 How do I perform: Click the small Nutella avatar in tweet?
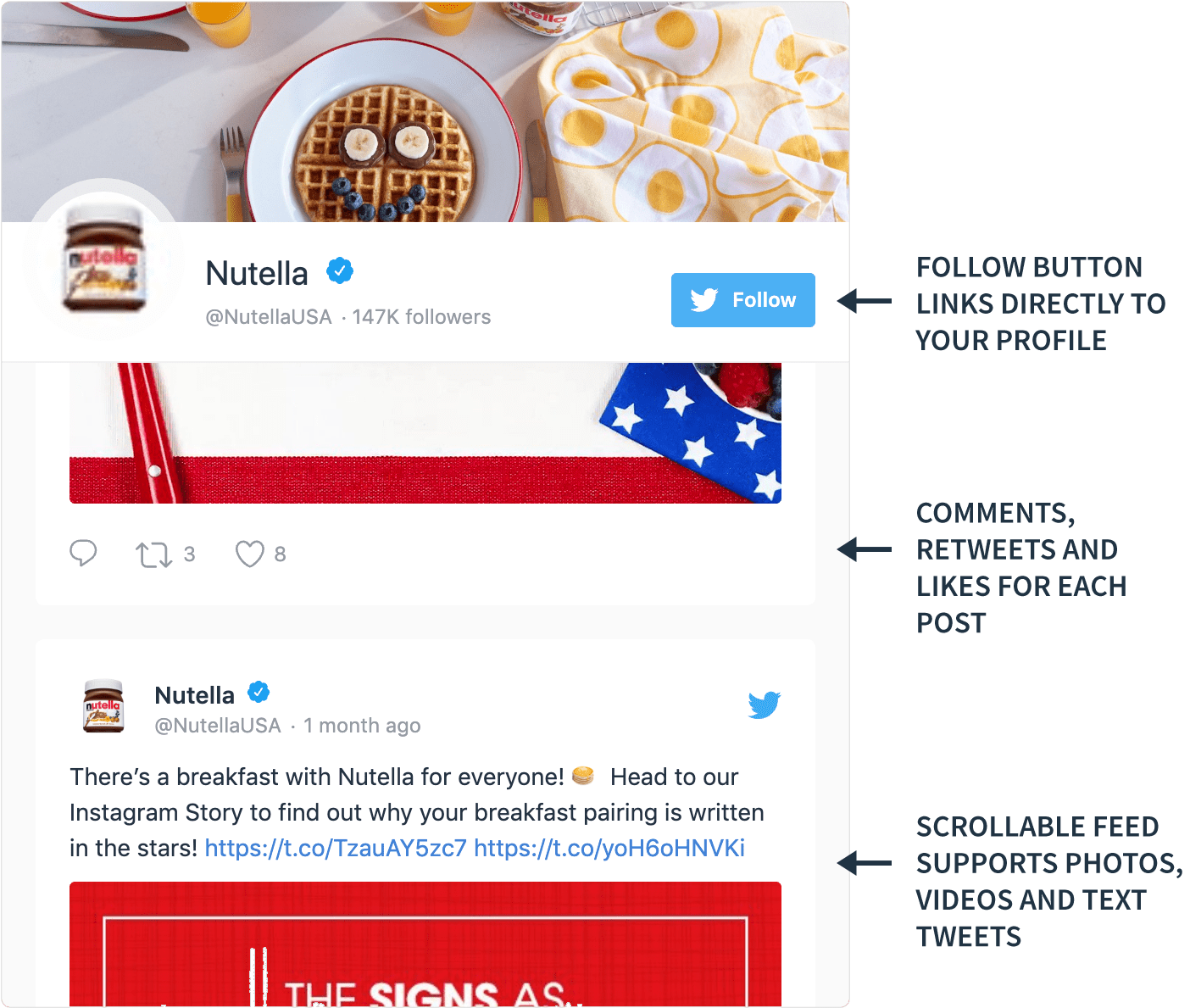(x=103, y=705)
